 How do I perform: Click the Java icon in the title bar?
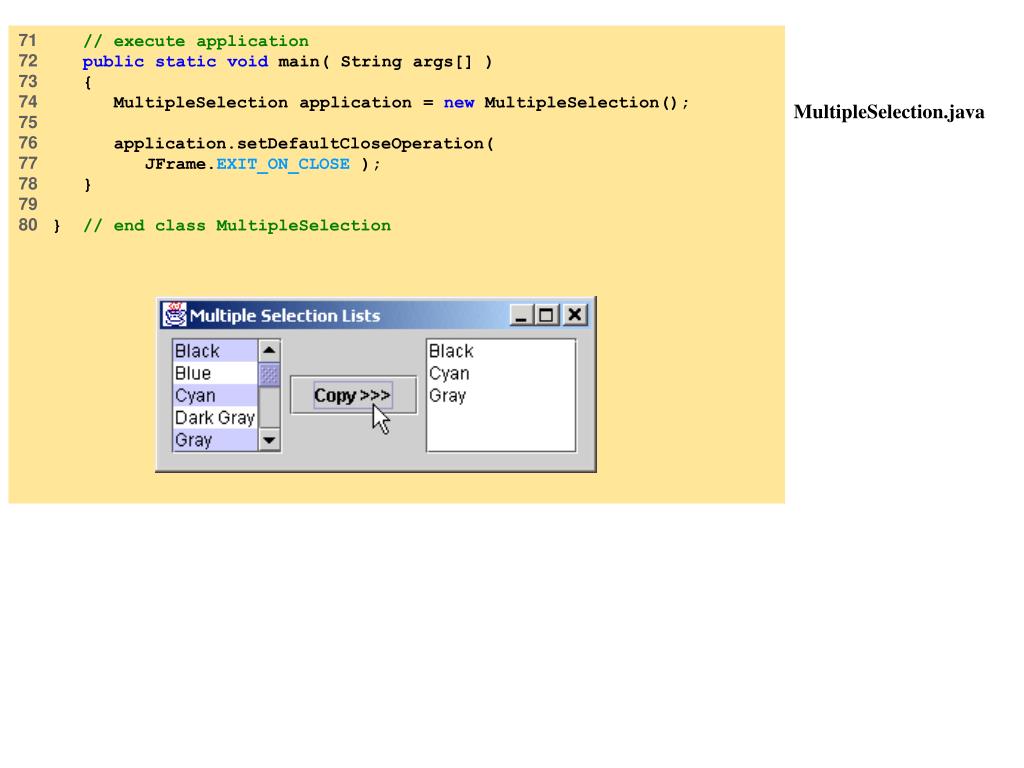pyautogui.click(x=175, y=315)
